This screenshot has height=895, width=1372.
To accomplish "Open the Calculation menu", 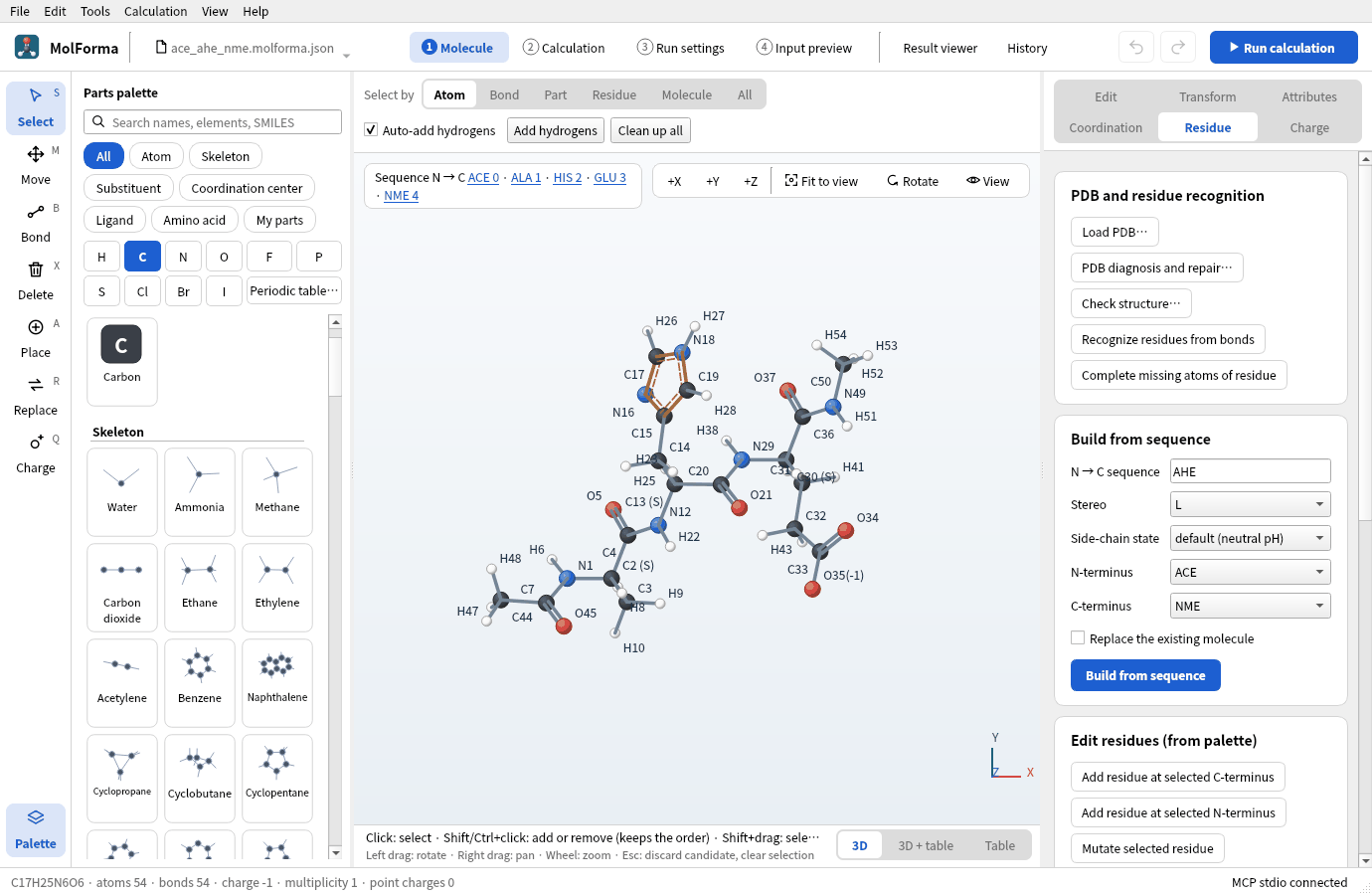I will coord(155,11).
